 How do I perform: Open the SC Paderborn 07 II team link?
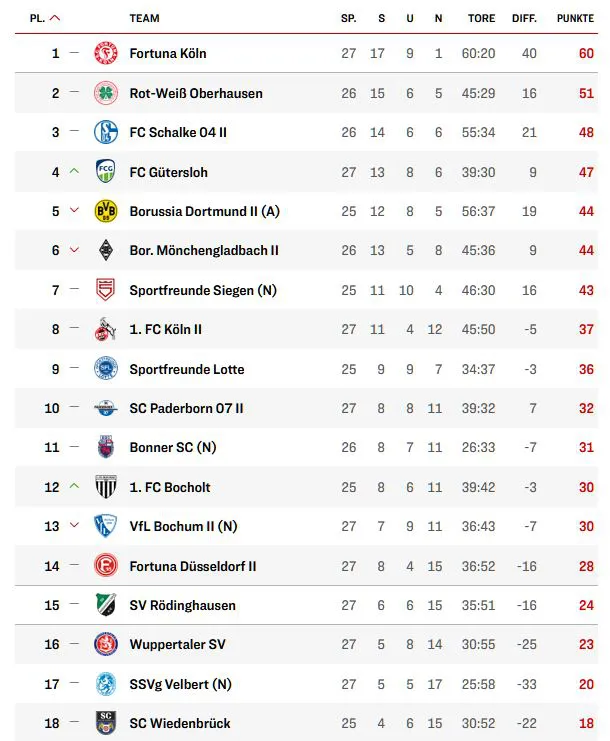(186, 408)
